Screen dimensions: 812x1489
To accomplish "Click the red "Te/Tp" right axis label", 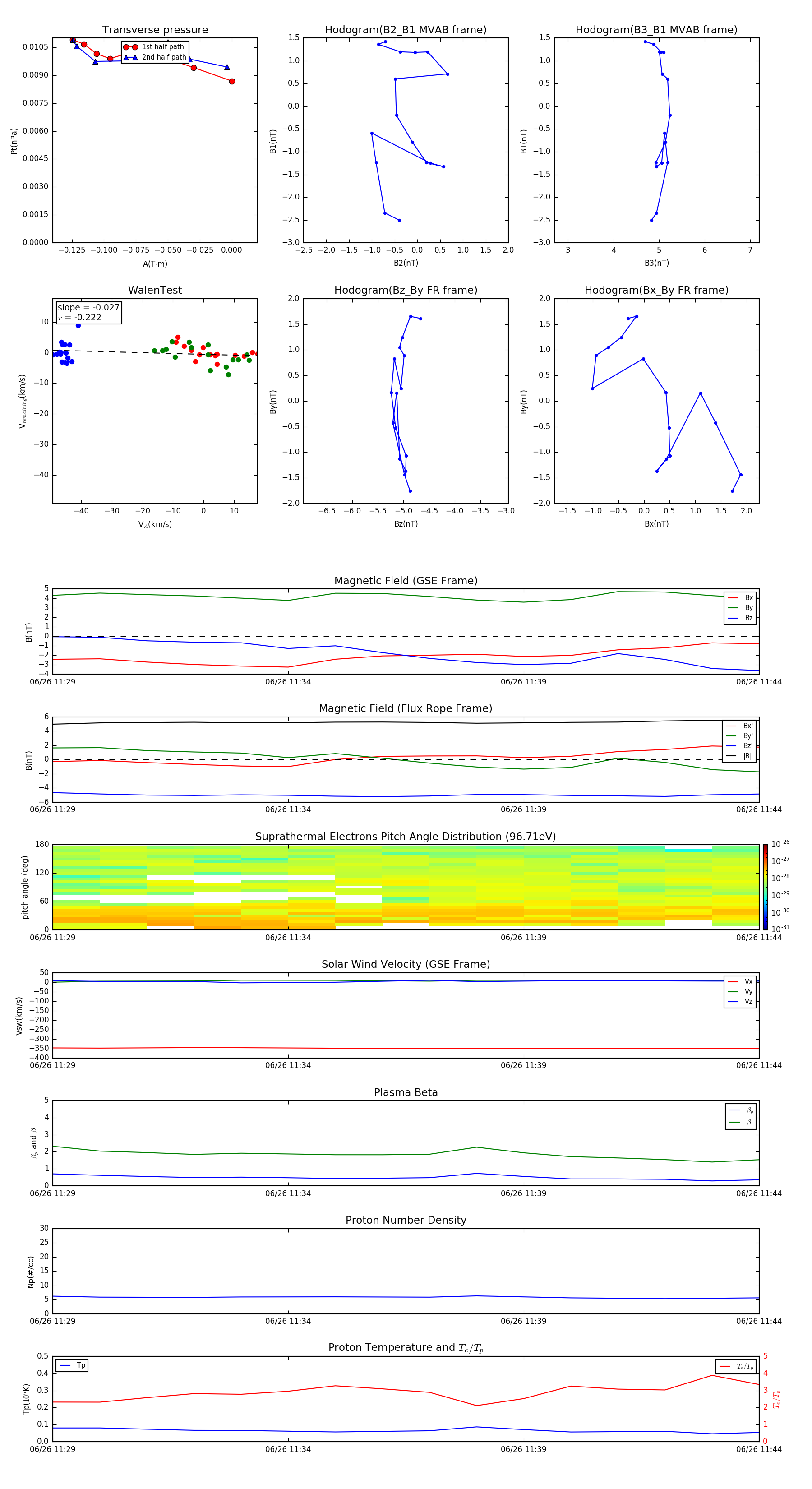I will point(777,1399).
